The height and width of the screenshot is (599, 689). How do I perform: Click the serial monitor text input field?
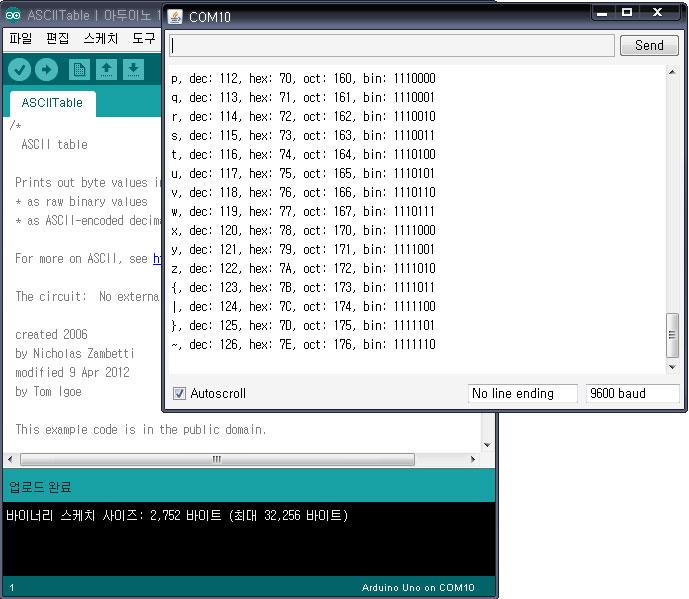pos(392,45)
